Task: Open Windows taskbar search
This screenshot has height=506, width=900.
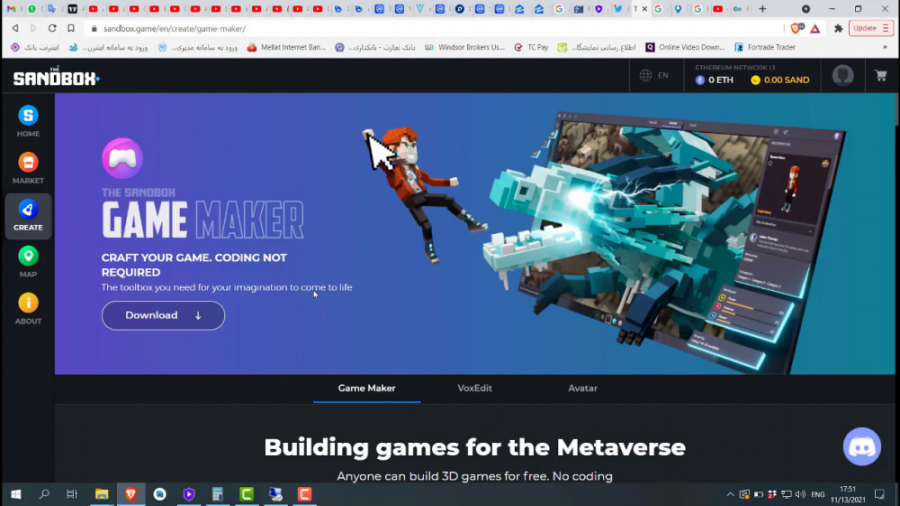Action: point(44,494)
